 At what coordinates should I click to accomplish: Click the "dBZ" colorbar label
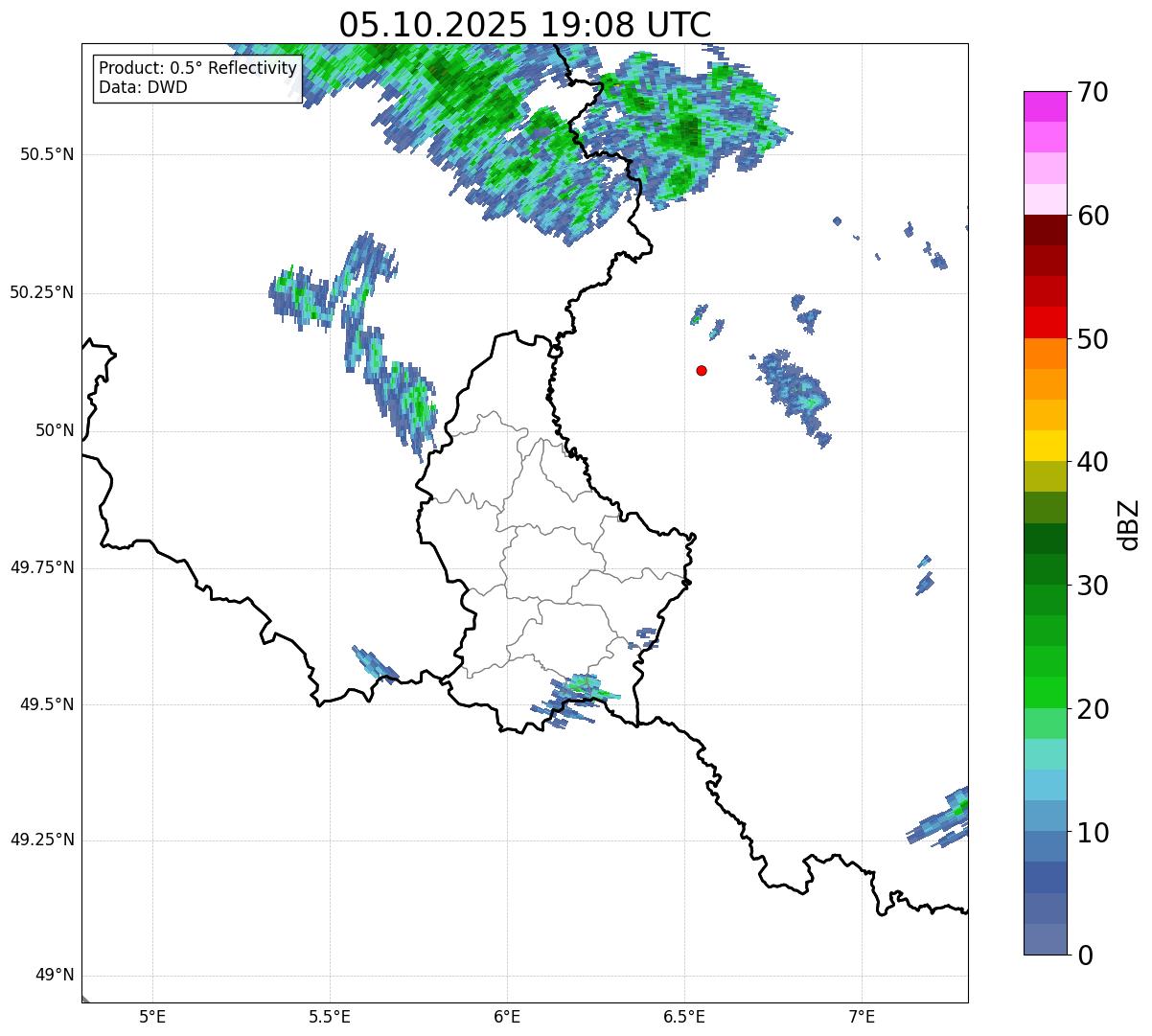[x=1129, y=523]
